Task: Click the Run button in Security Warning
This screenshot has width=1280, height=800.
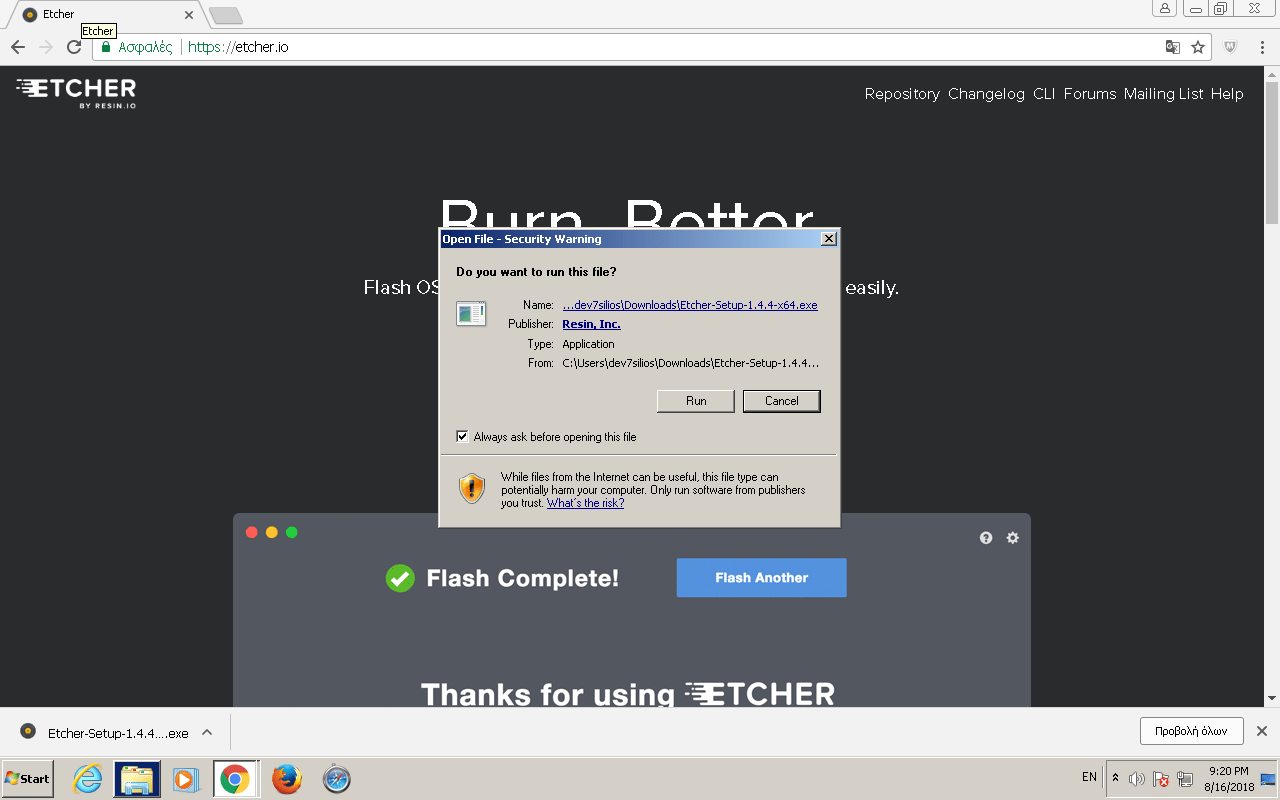Action: (x=696, y=401)
